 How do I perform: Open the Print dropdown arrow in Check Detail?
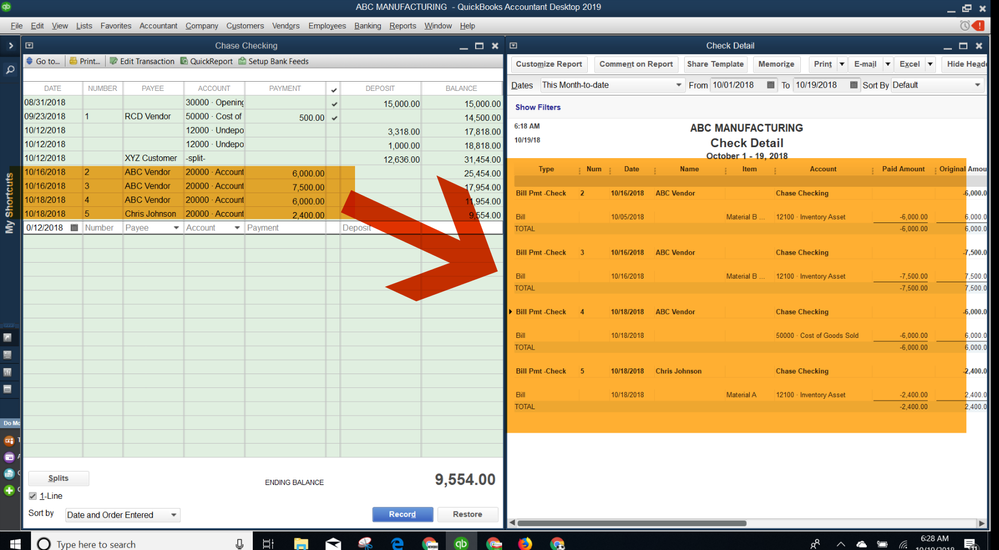(x=841, y=64)
